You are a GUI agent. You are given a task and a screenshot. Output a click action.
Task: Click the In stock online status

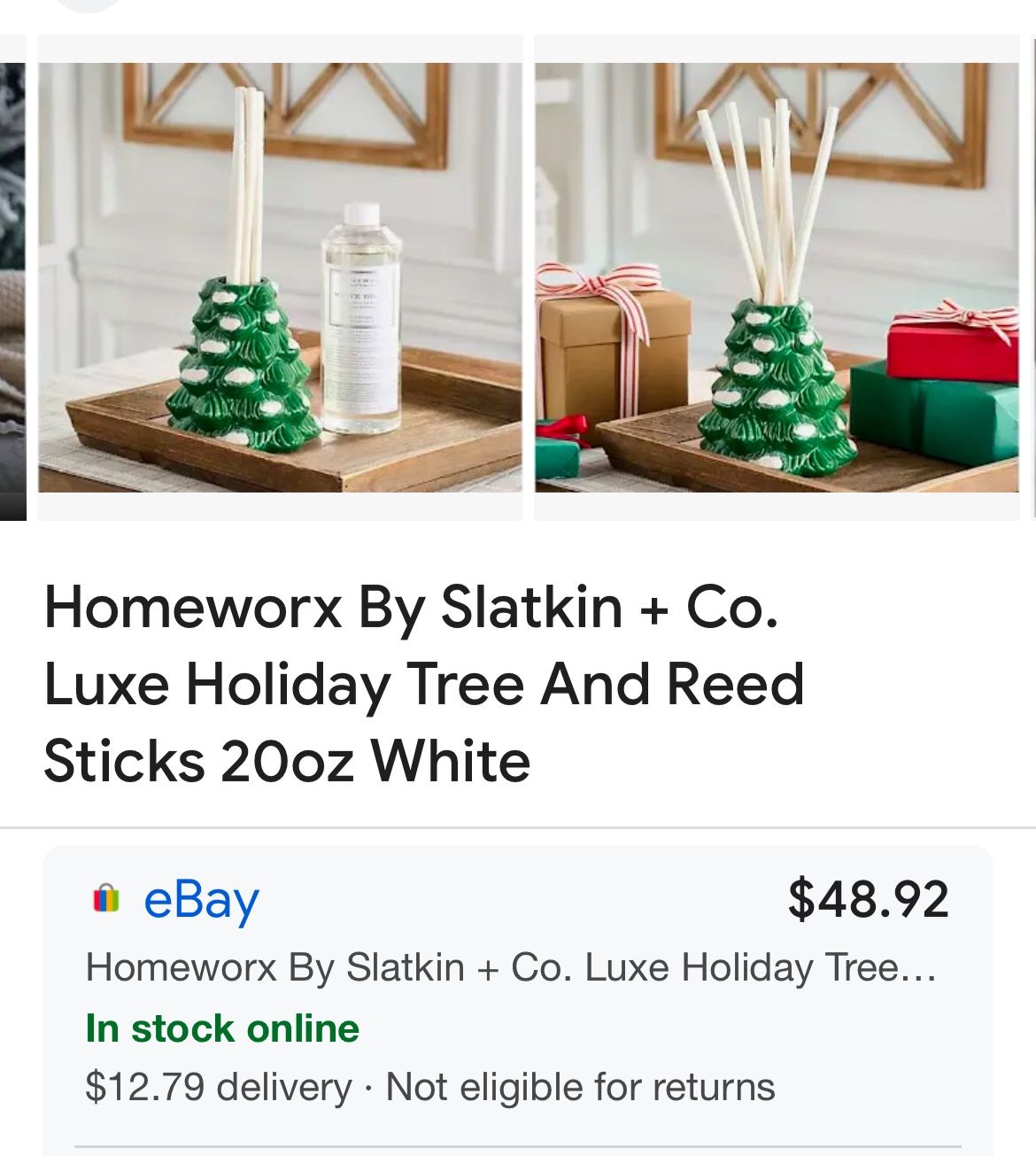222,1028
